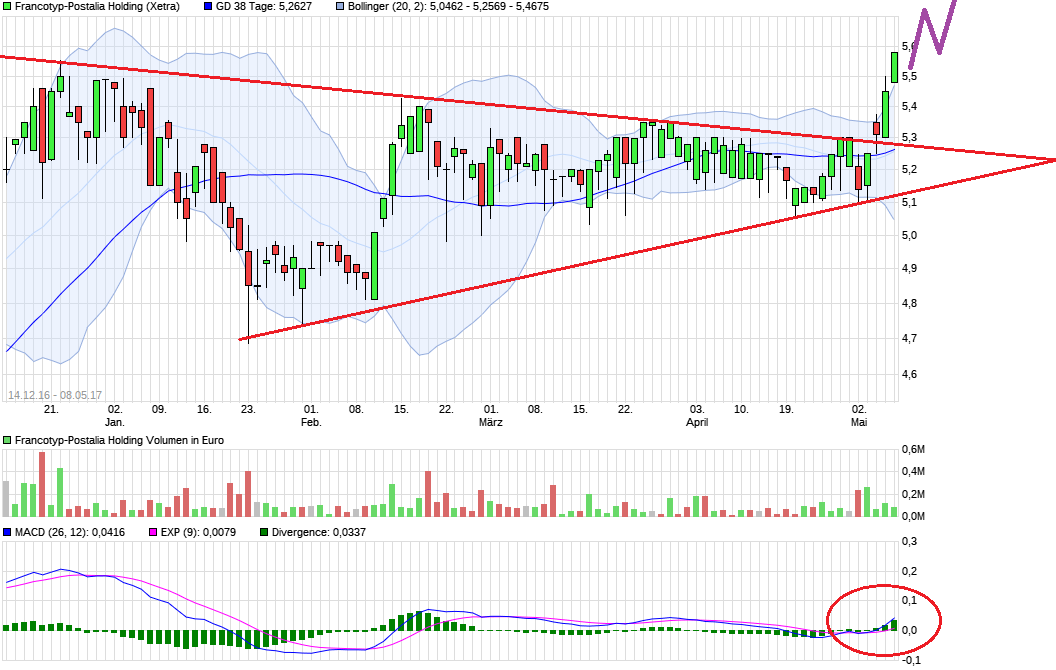The height and width of the screenshot is (670, 1056).
Task: Click the '5,5' price axis label
Action: coord(909,77)
